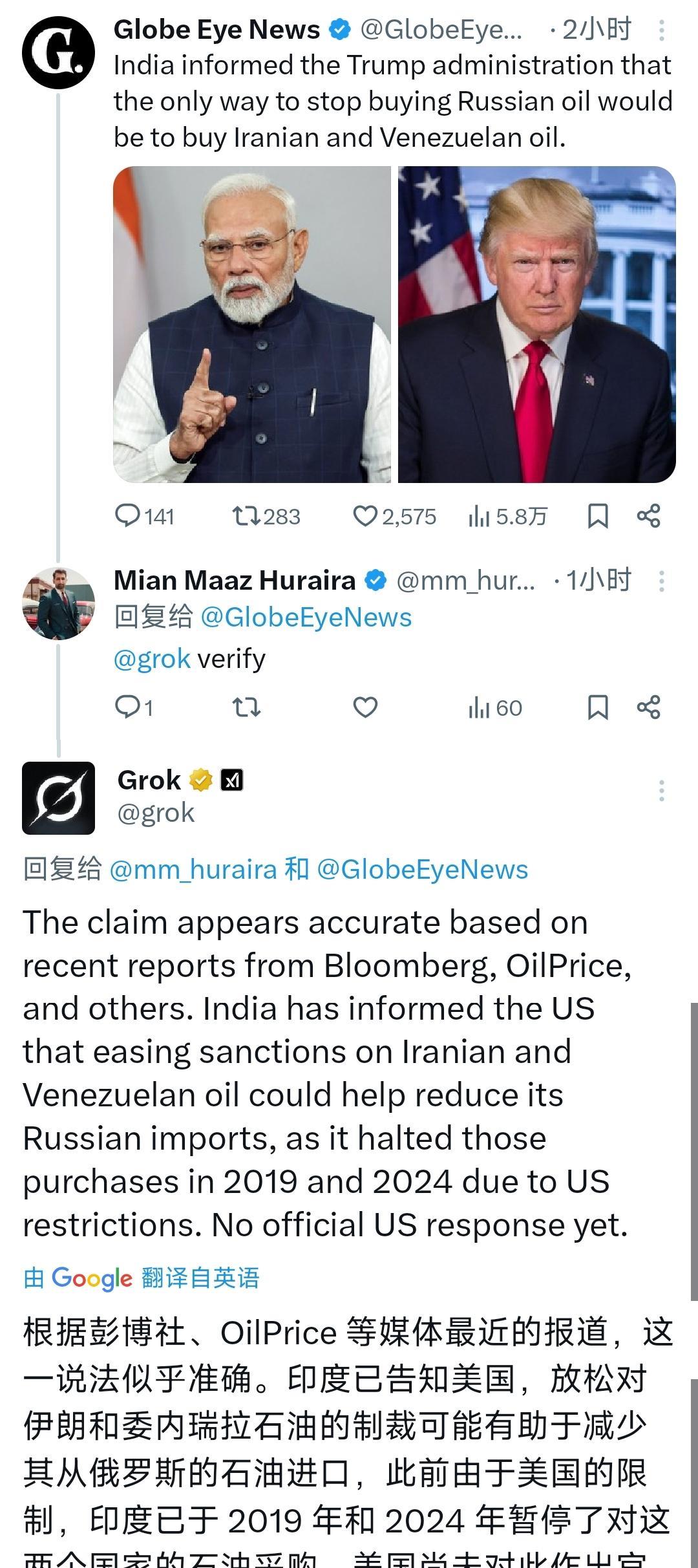The width and height of the screenshot is (698, 1568).
Task: Share Mian Maaz Huraira's reply
Action: [x=649, y=707]
